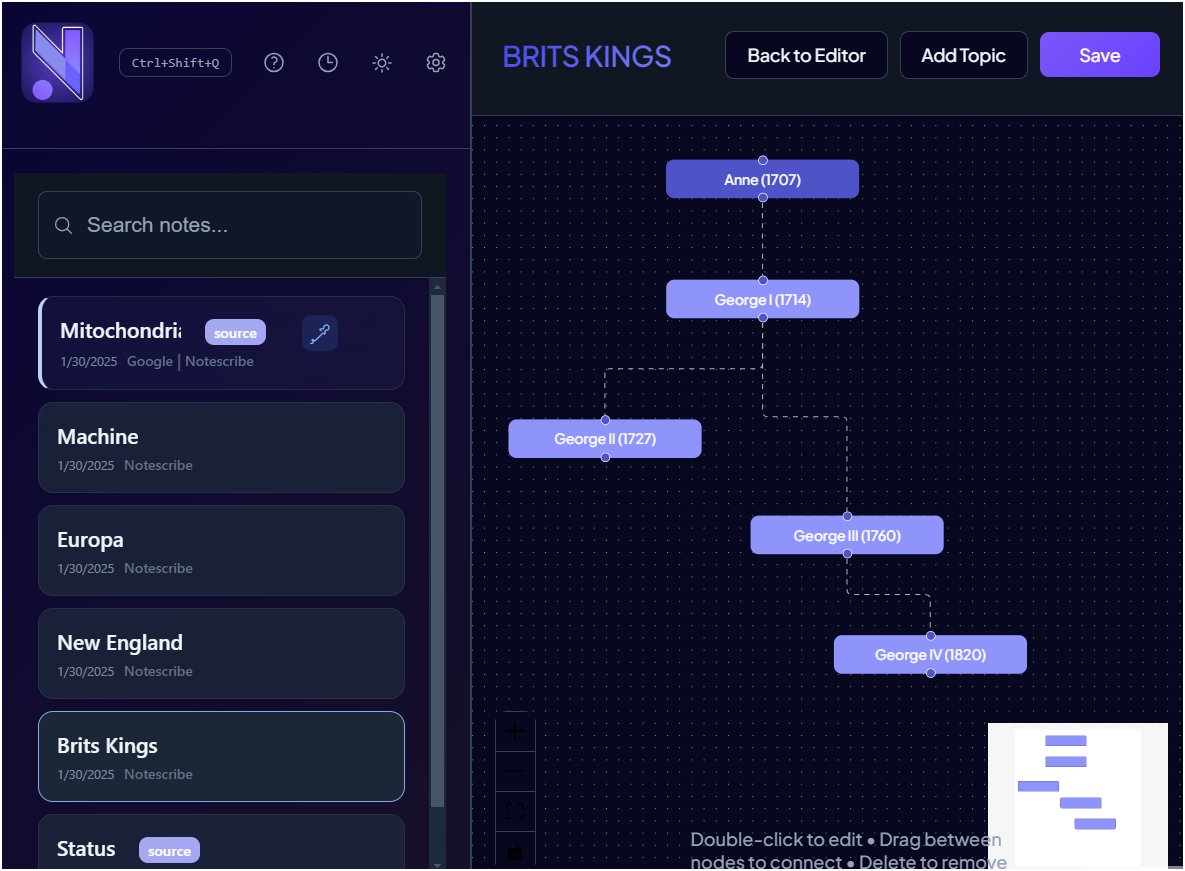
Task: Expand the Anne (1707) node
Action: pos(762,178)
